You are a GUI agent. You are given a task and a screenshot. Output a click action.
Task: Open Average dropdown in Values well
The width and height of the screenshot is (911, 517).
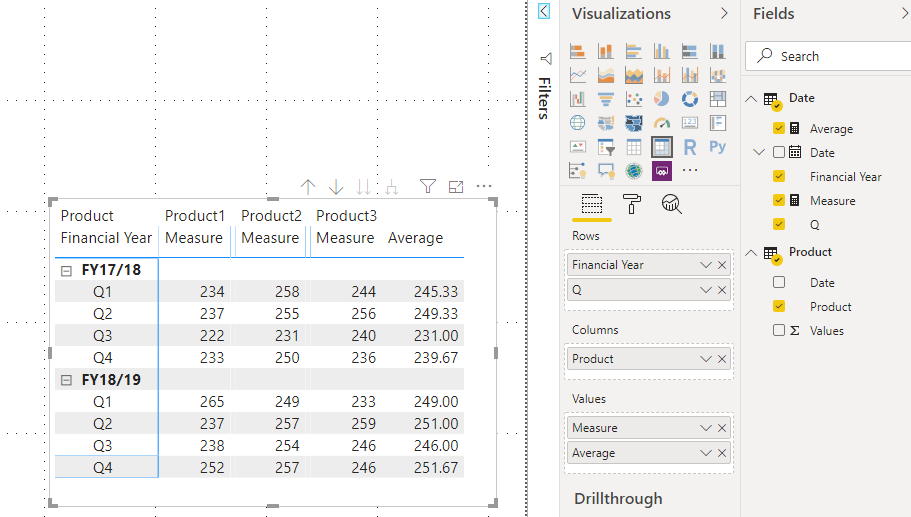click(706, 453)
